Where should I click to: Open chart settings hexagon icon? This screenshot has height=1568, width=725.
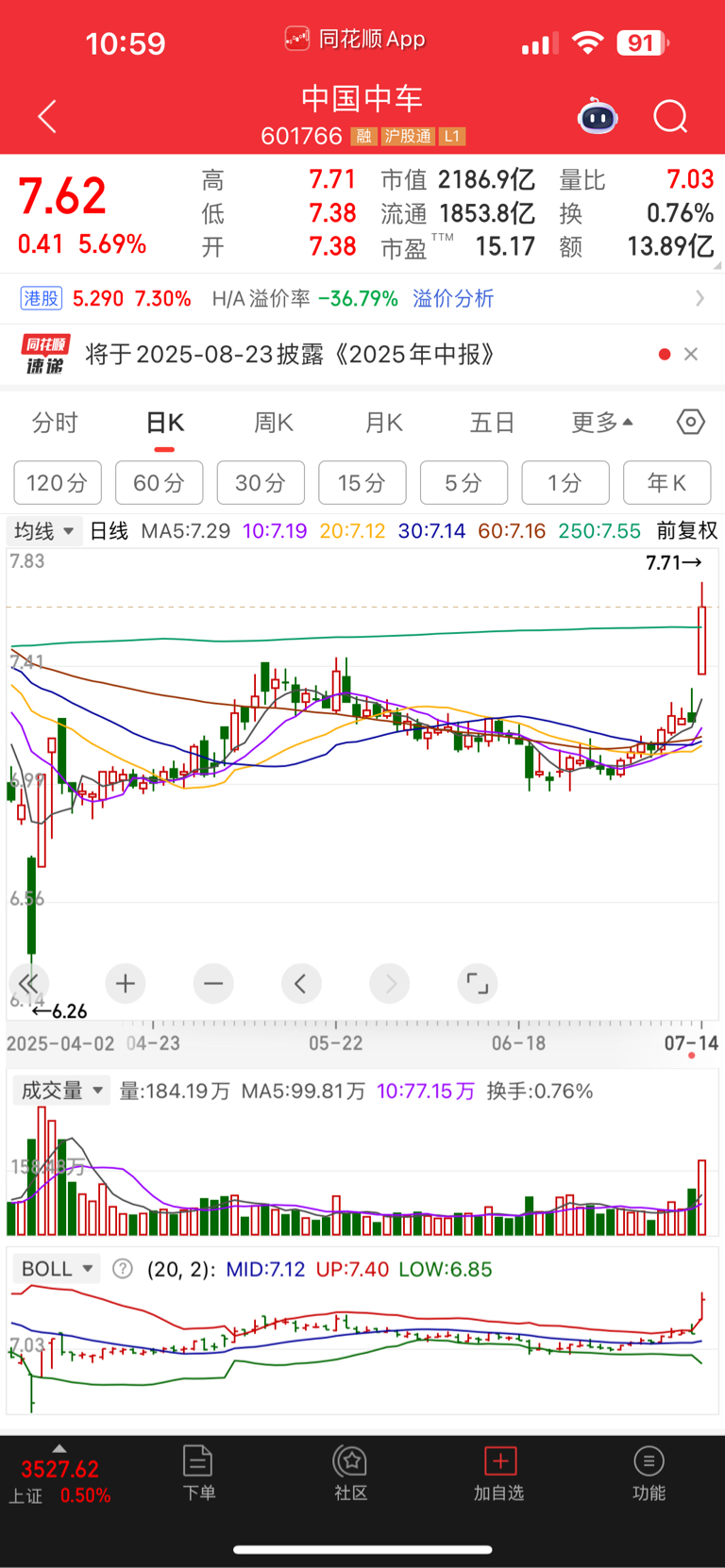click(690, 423)
